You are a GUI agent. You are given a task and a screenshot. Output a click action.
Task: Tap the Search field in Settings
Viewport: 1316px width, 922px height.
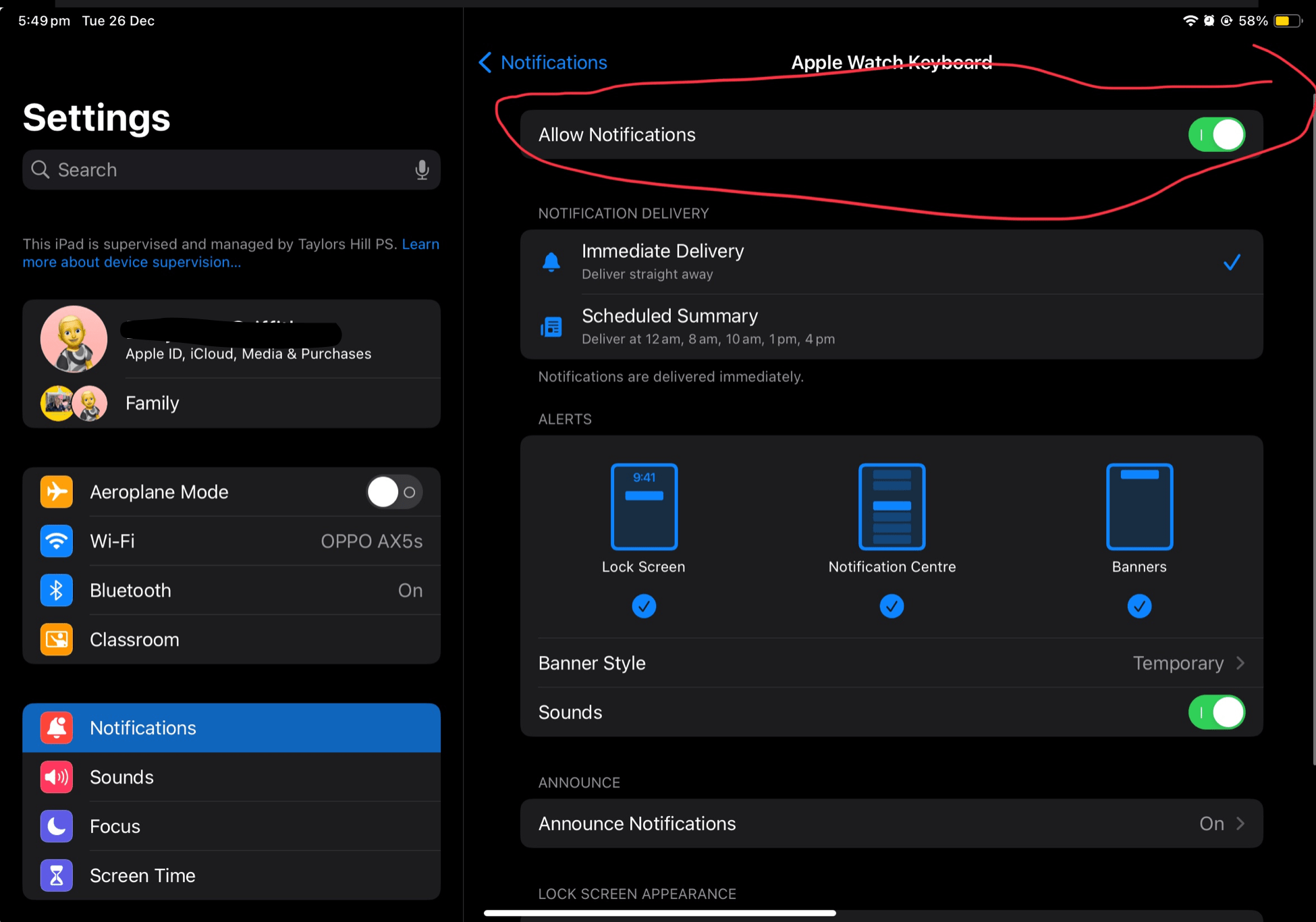202,169
